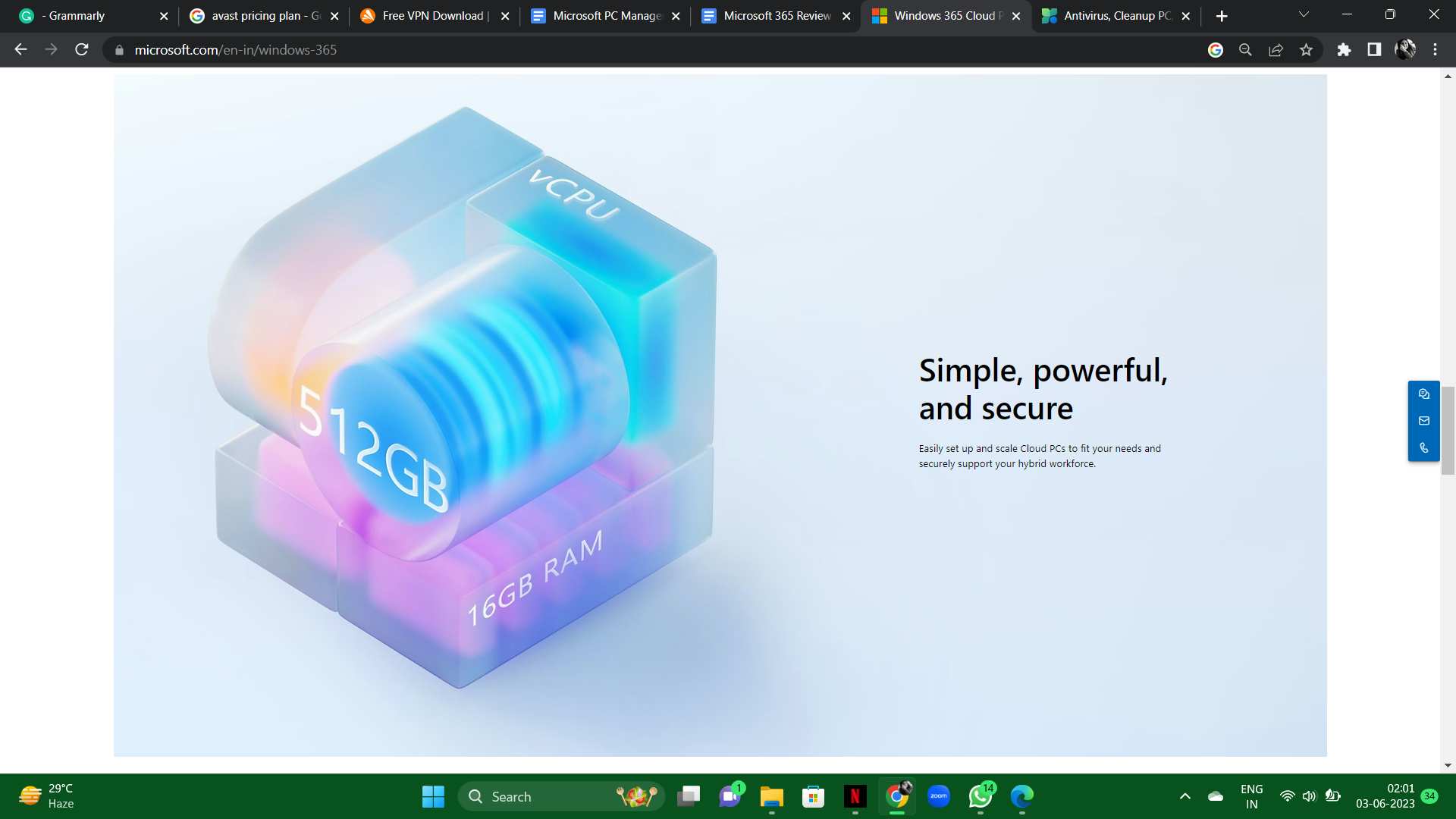Select the email contact icon on right sidebar
Screen dimensions: 1456x819
1424,421
